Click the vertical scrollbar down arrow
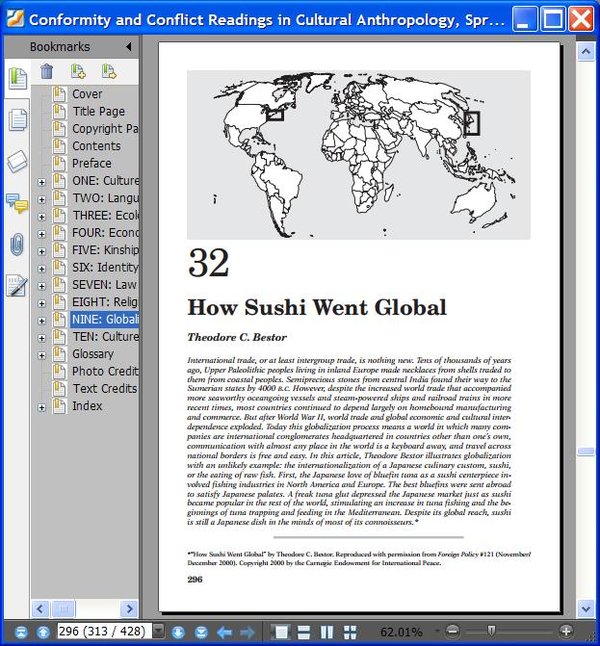The height and width of the screenshot is (646, 600). 586,609
